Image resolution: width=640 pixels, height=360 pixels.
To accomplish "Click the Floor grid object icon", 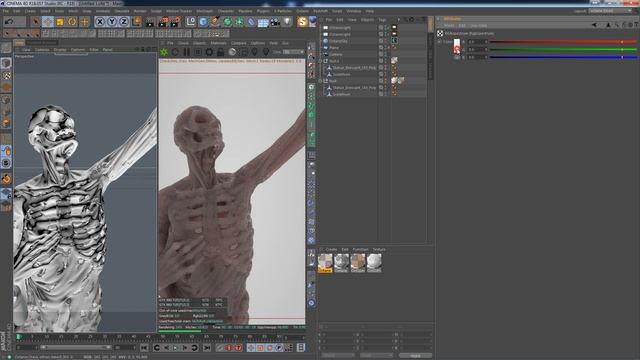I will [x=263, y=22].
